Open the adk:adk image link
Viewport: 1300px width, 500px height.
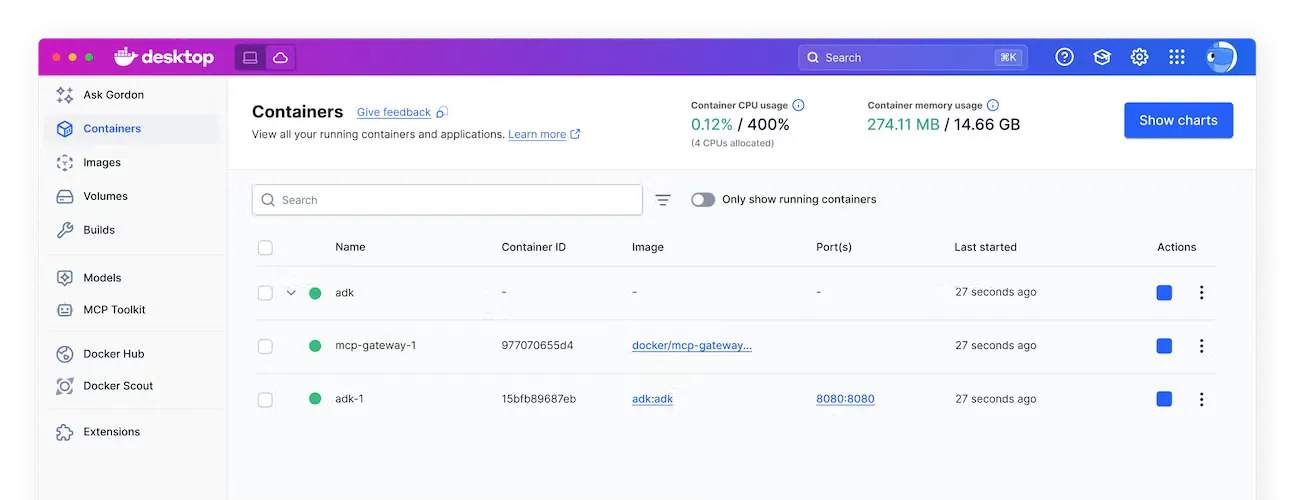[652, 399]
